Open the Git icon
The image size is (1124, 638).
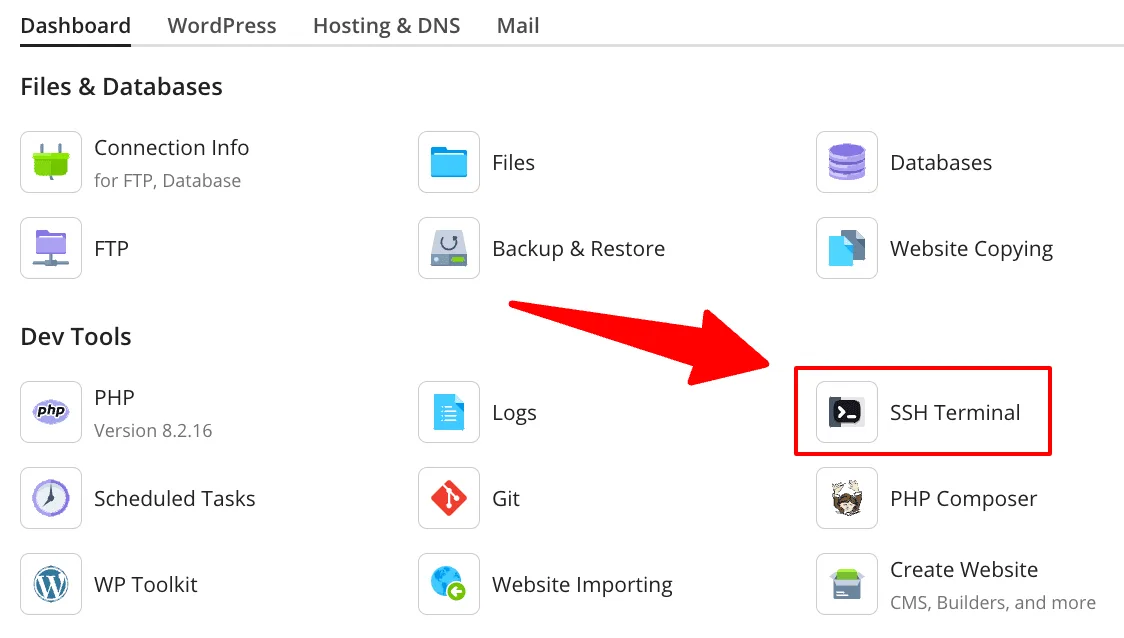click(x=449, y=498)
